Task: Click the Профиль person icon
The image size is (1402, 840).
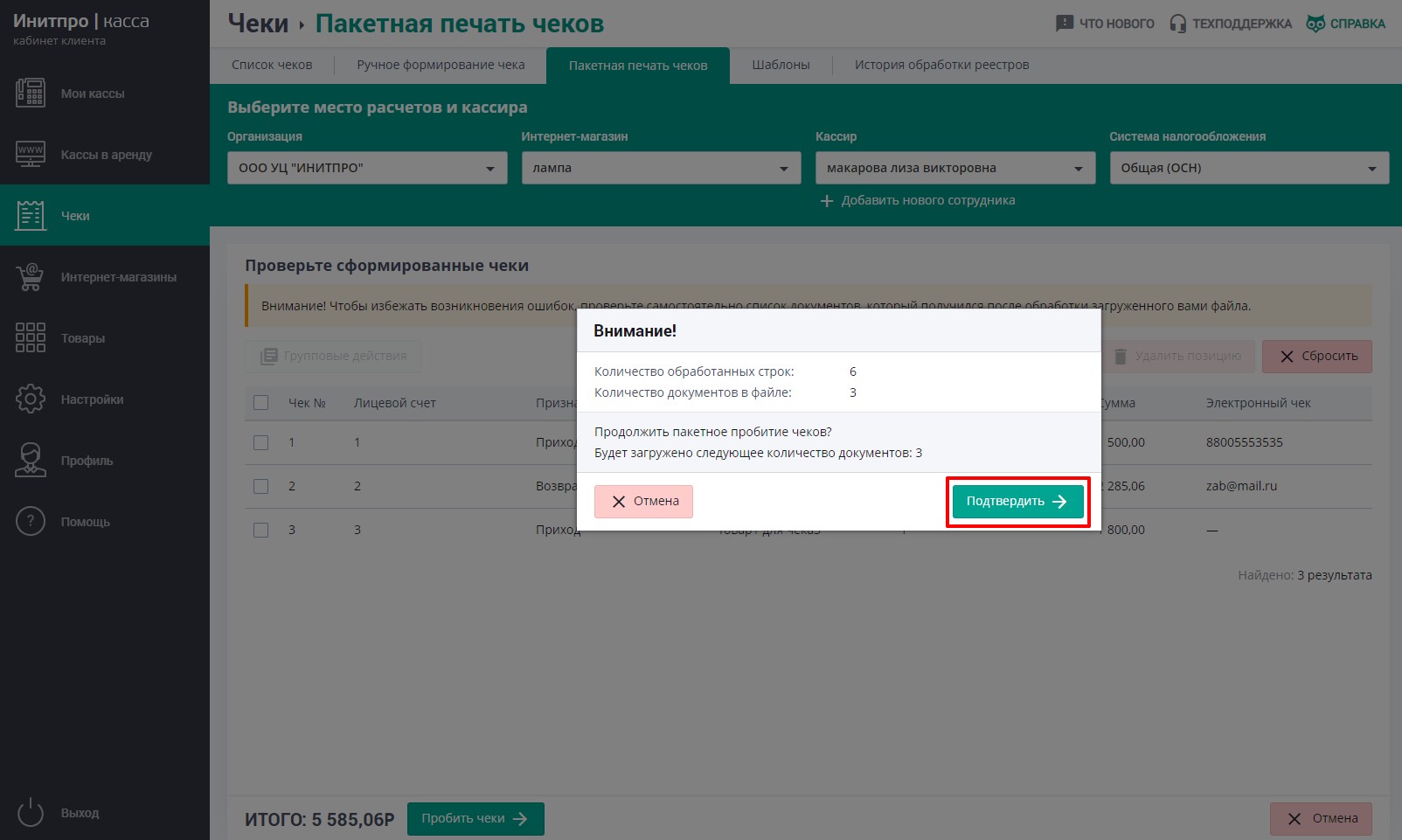Action: pyautogui.click(x=31, y=460)
